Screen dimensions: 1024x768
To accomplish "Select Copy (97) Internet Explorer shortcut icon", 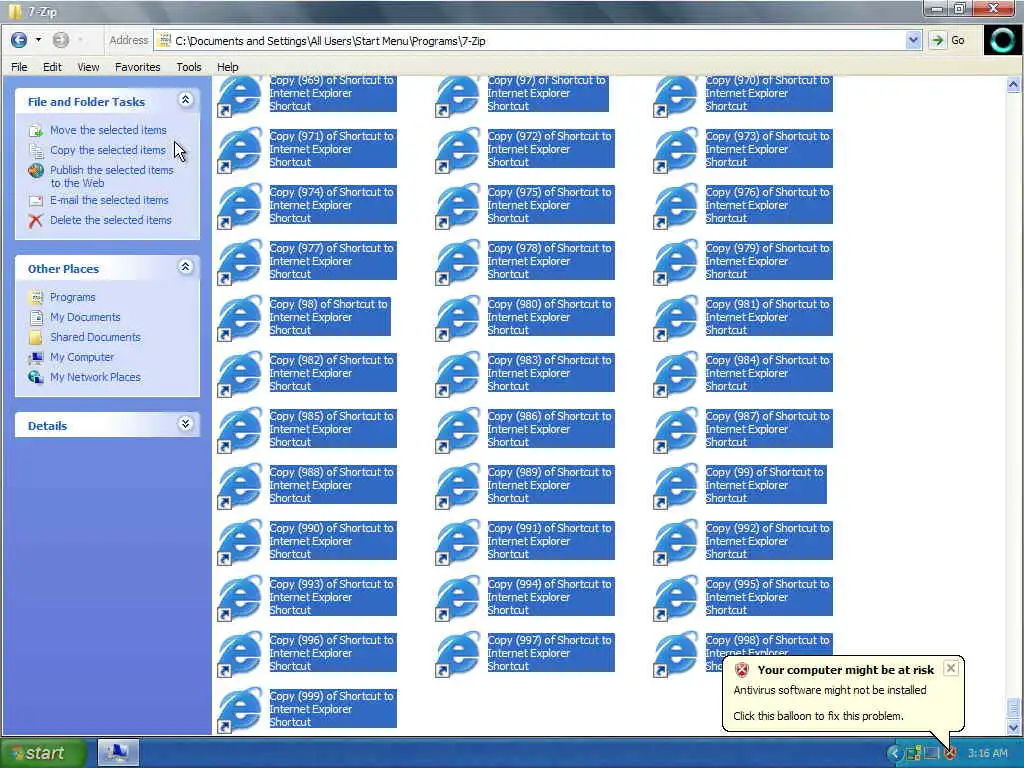I will click(457, 95).
